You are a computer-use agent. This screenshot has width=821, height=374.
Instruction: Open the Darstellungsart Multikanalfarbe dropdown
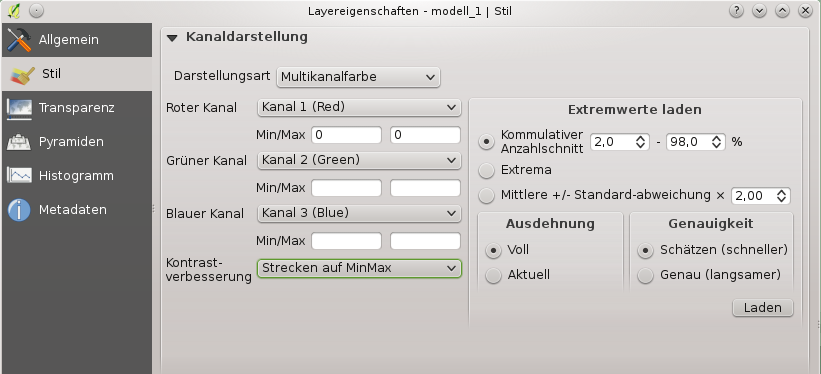pyautogui.click(x=358, y=77)
